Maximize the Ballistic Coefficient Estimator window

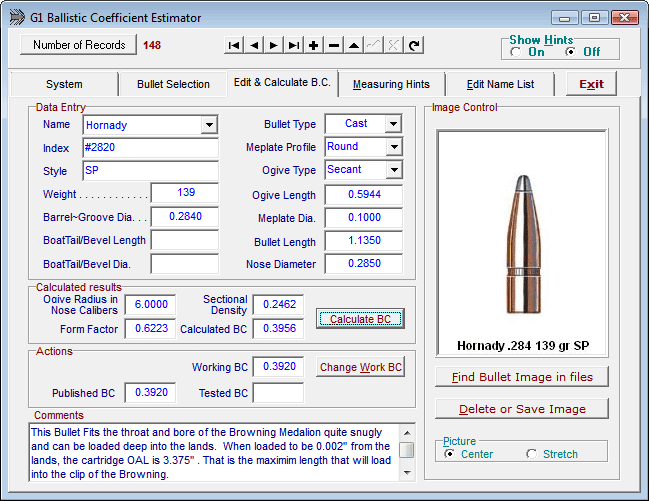point(594,18)
